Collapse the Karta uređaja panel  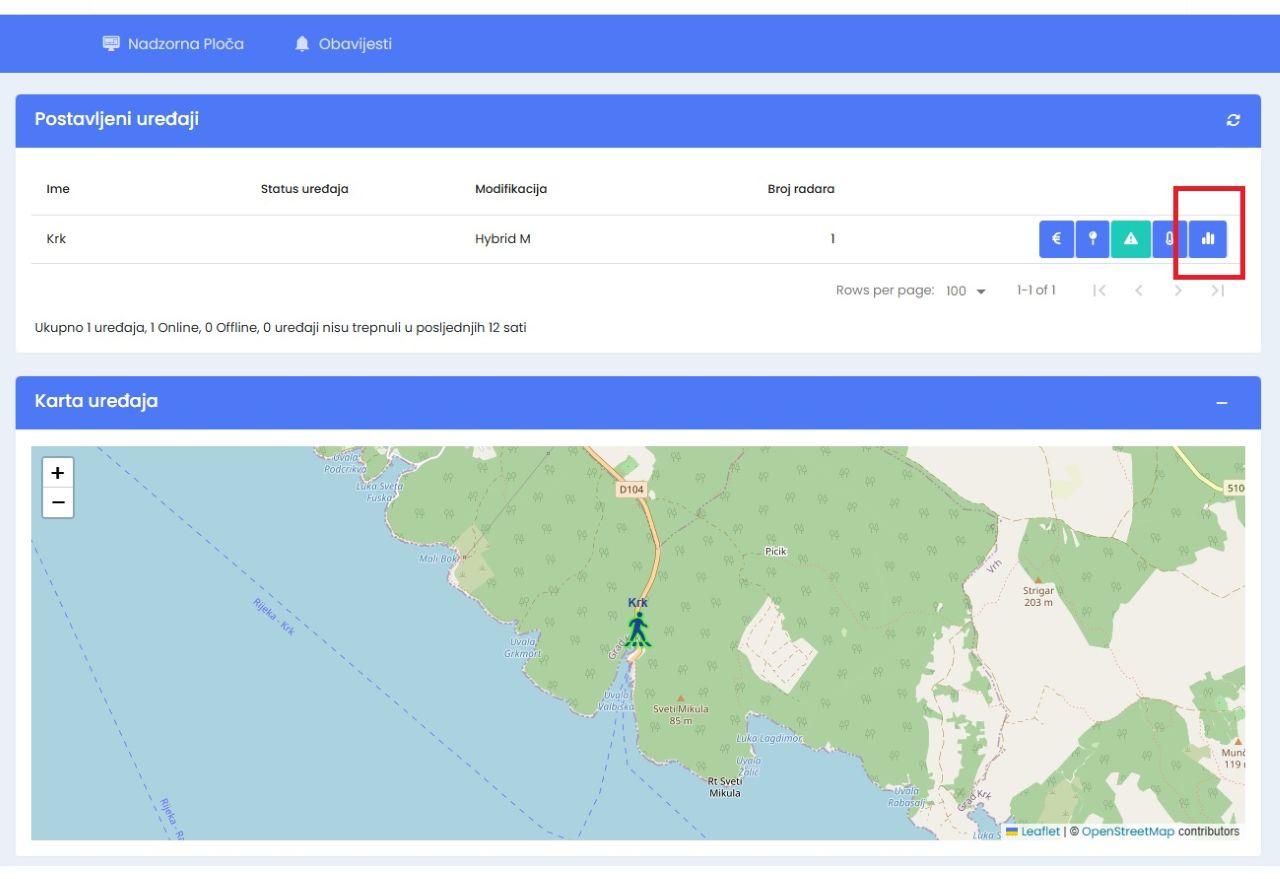(1221, 402)
